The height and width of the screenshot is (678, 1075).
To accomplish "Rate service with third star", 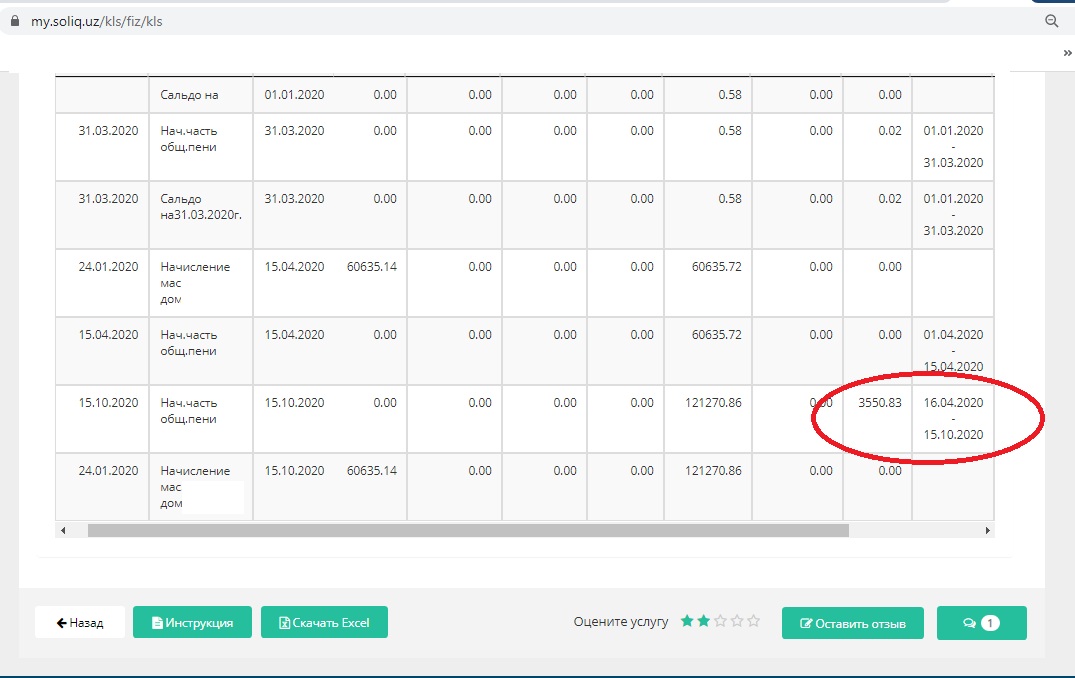I will click(720, 621).
